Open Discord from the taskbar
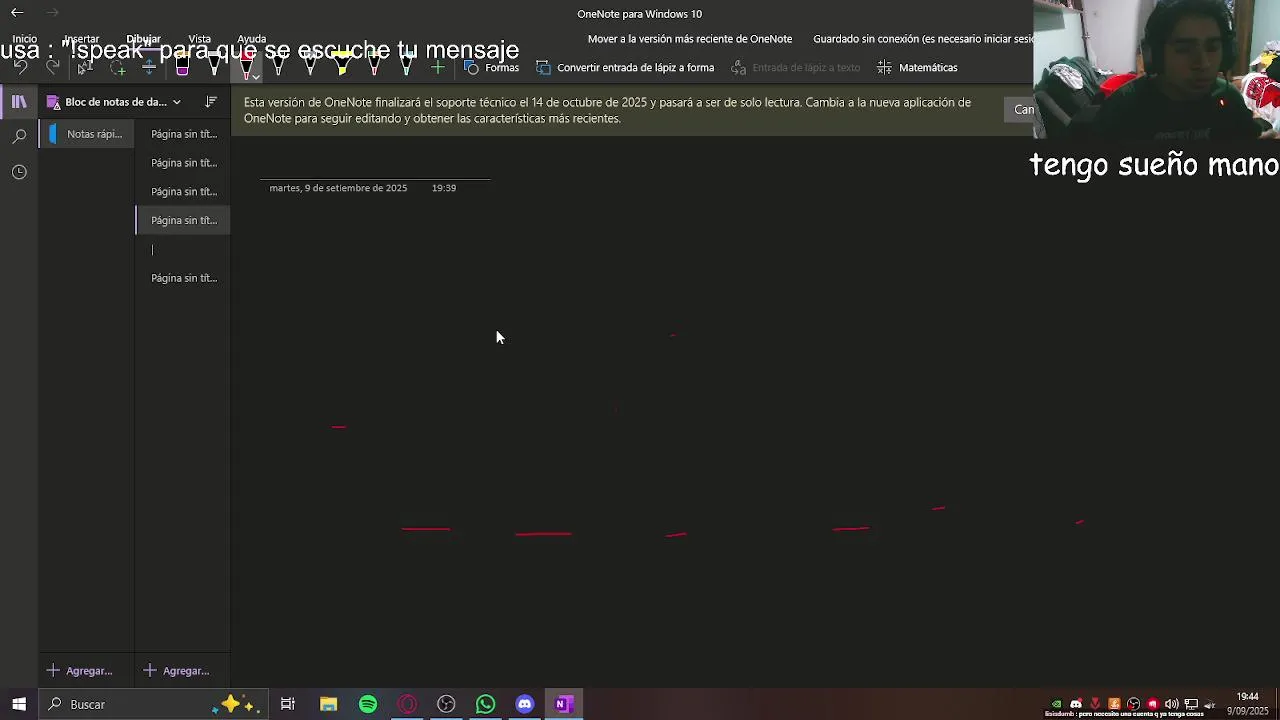This screenshot has width=1280, height=720. point(525,704)
